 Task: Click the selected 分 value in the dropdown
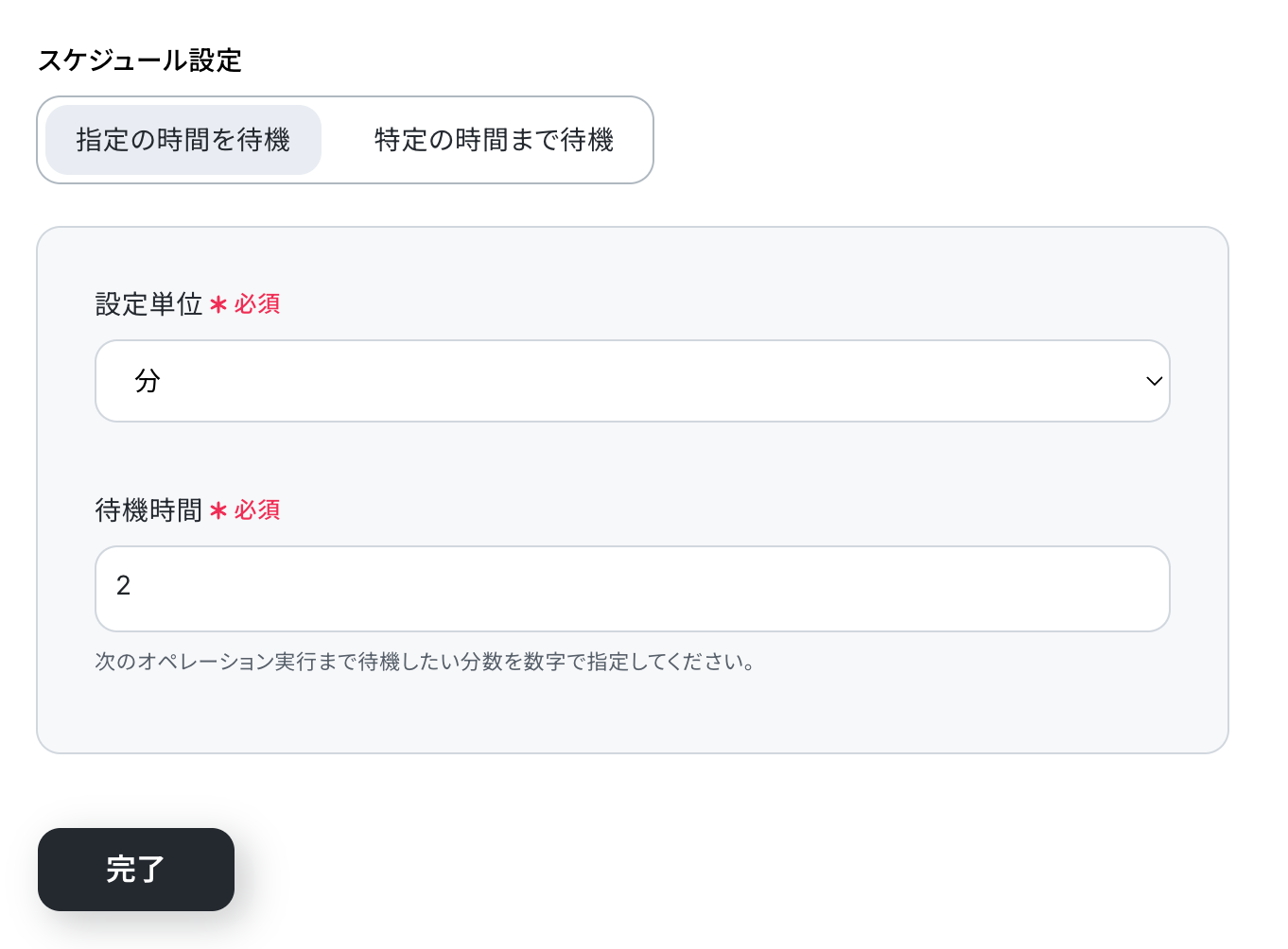[x=148, y=381]
